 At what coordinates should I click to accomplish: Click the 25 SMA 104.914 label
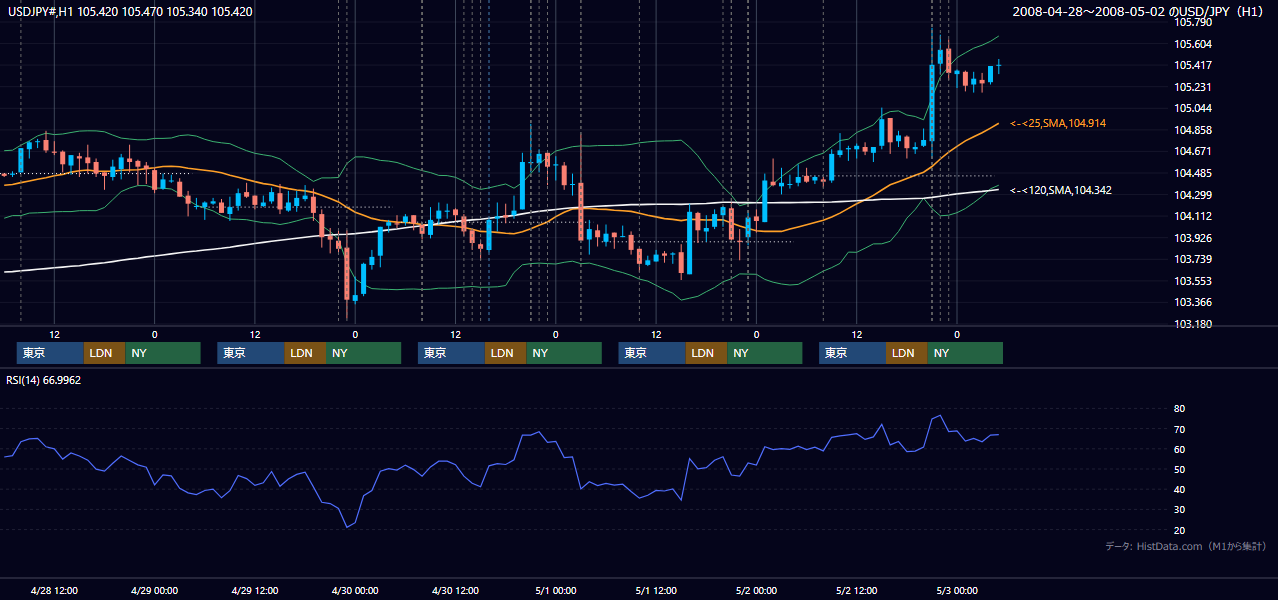(1058, 123)
